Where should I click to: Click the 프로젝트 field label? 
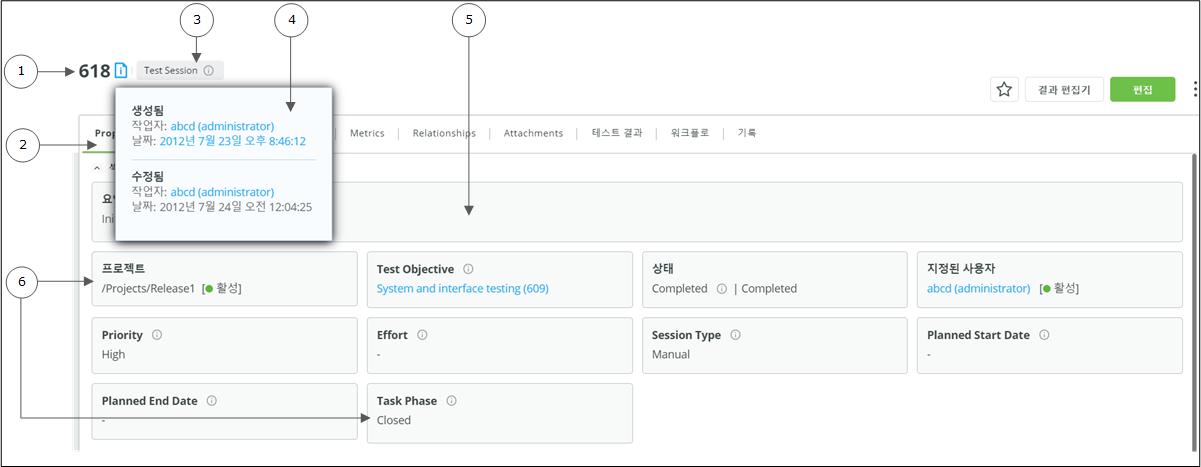point(124,269)
